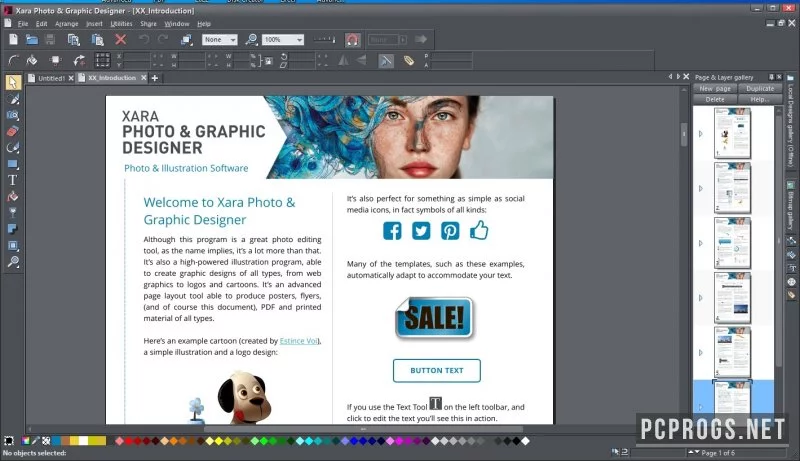Close the Untitled1 tab
Screen dimensions: 800x461
click(71, 78)
